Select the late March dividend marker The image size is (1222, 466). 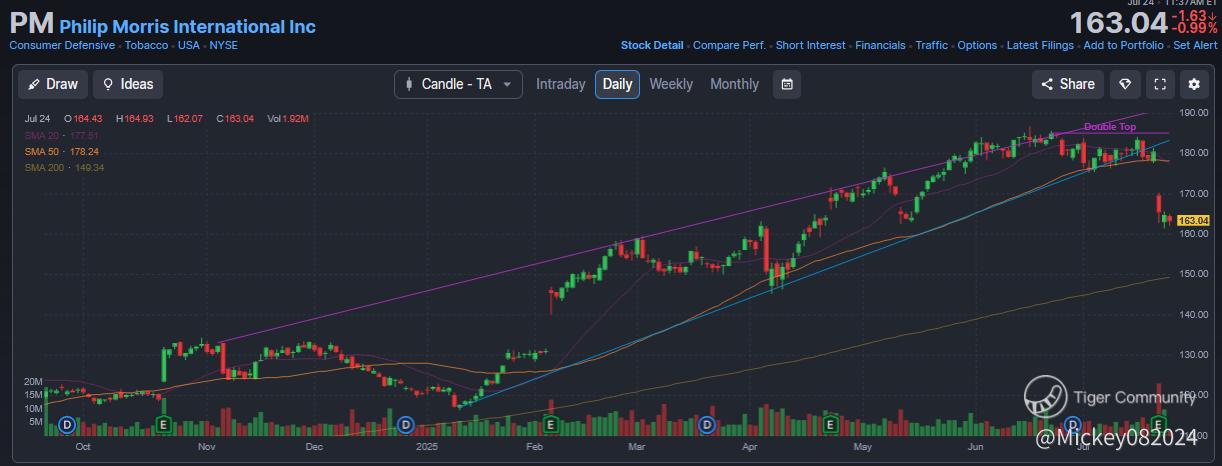(707, 425)
